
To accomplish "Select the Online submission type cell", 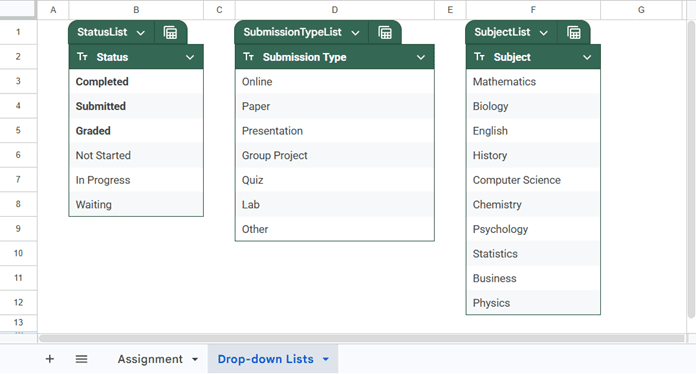I will [x=335, y=82].
